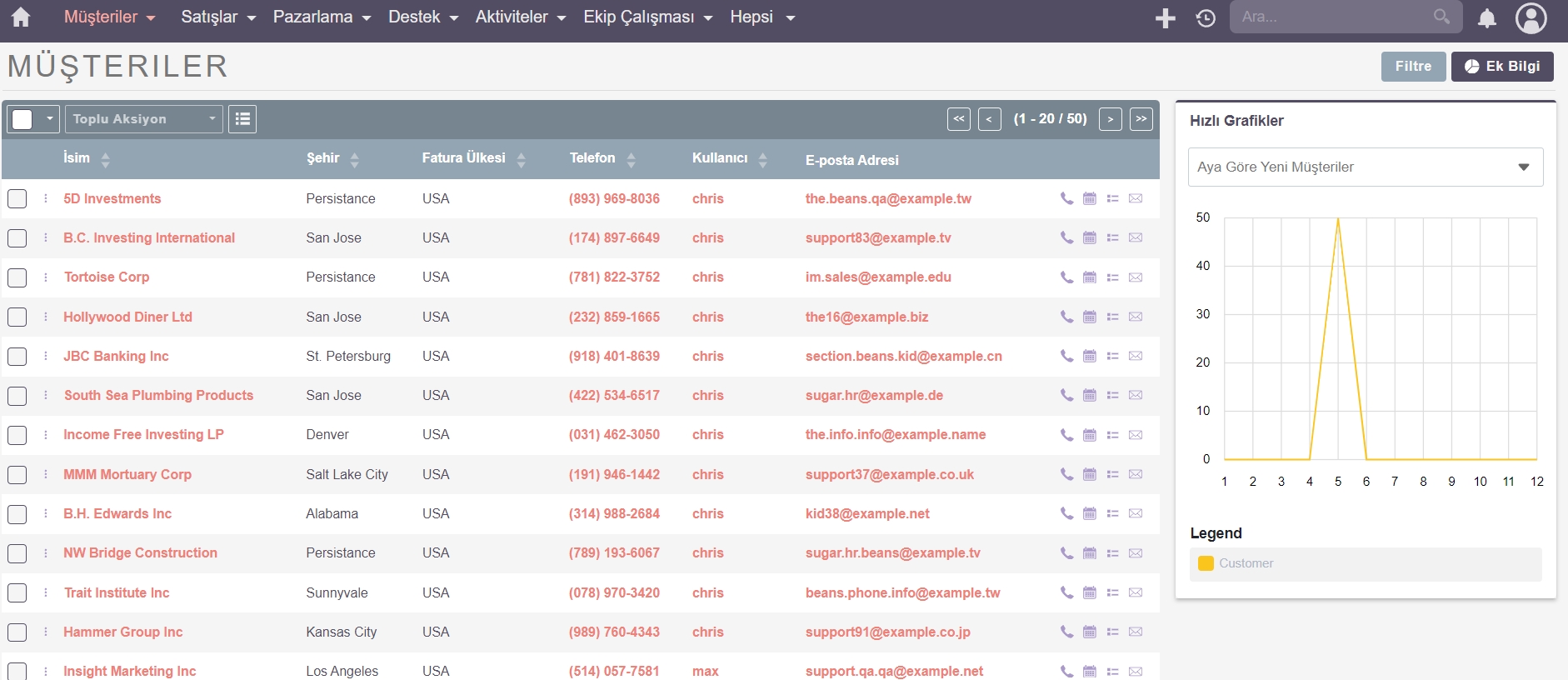1568x680 pixels.
Task: Click email icon for Trait Institute Inc
Action: pyautogui.click(x=1136, y=592)
